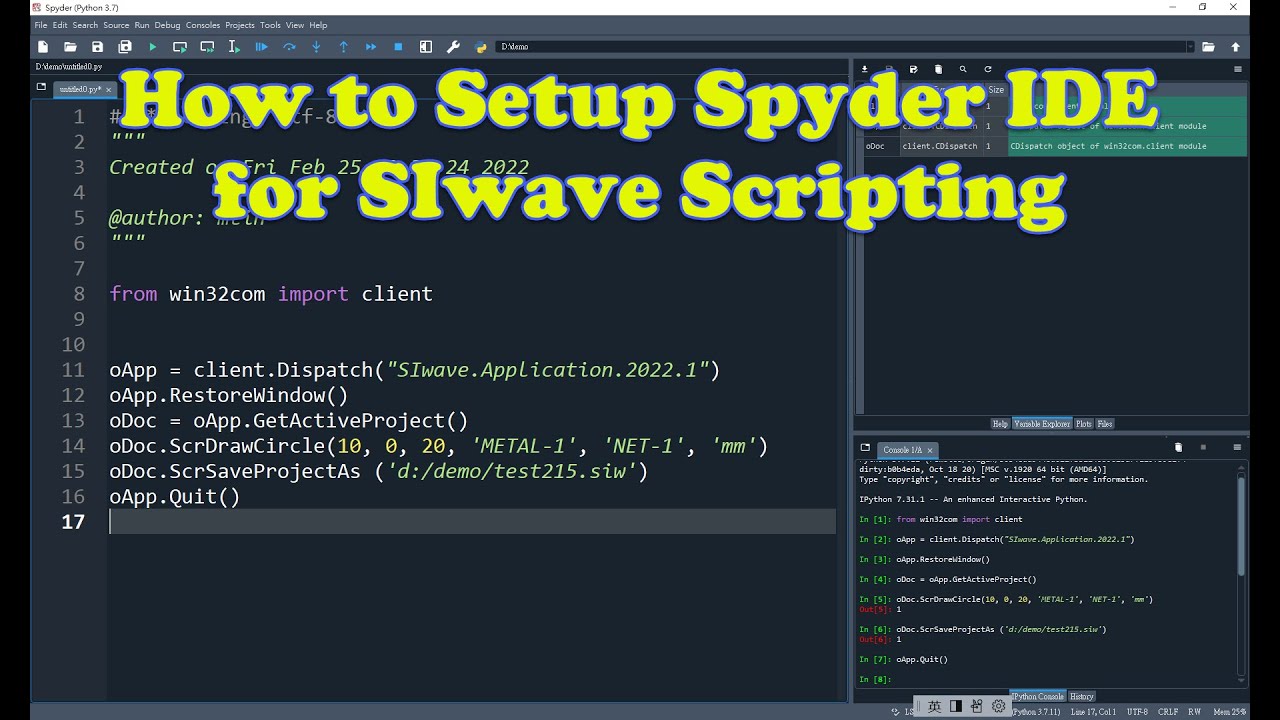Image resolution: width=1280 pixels, height=720 pixels.
Task: Open a file using the folder toolbar icon
Action: 70,47
